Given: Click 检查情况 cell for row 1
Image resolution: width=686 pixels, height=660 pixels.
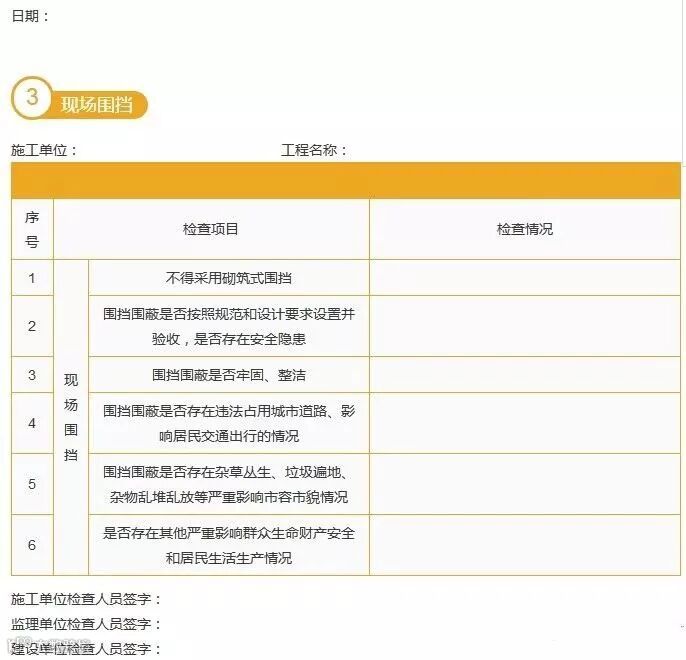Looking at the screenshot, I should (525, 278).
